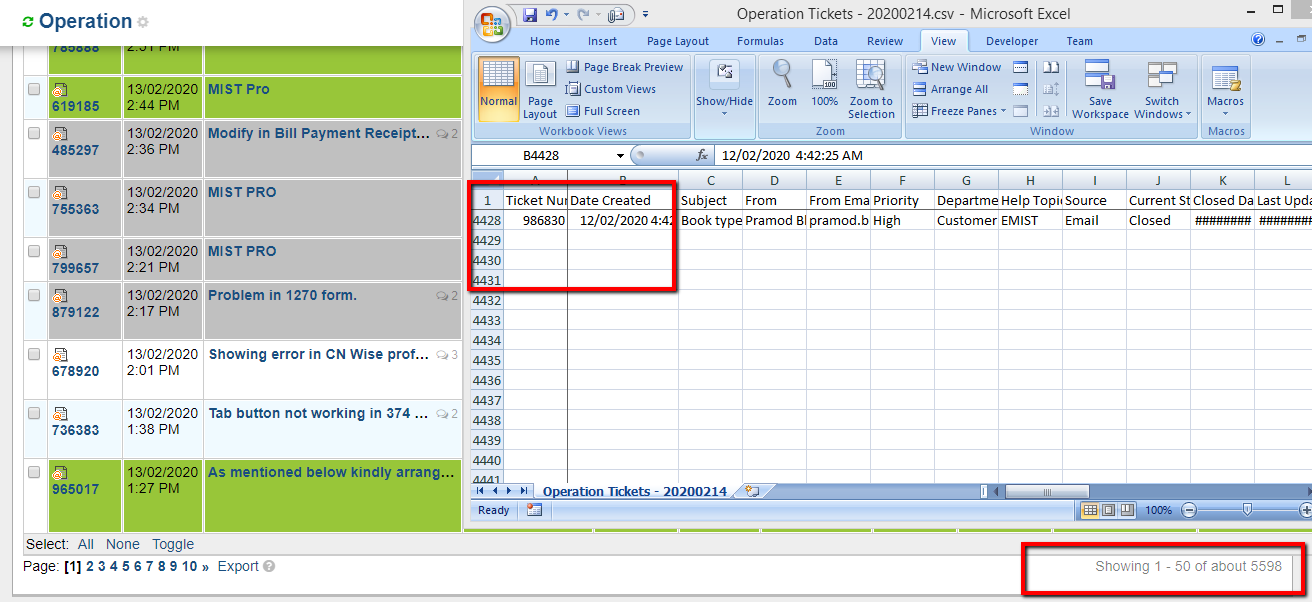Click the Office button in Excel
Screen dimensions: 1312x602
tap(493, 24)
